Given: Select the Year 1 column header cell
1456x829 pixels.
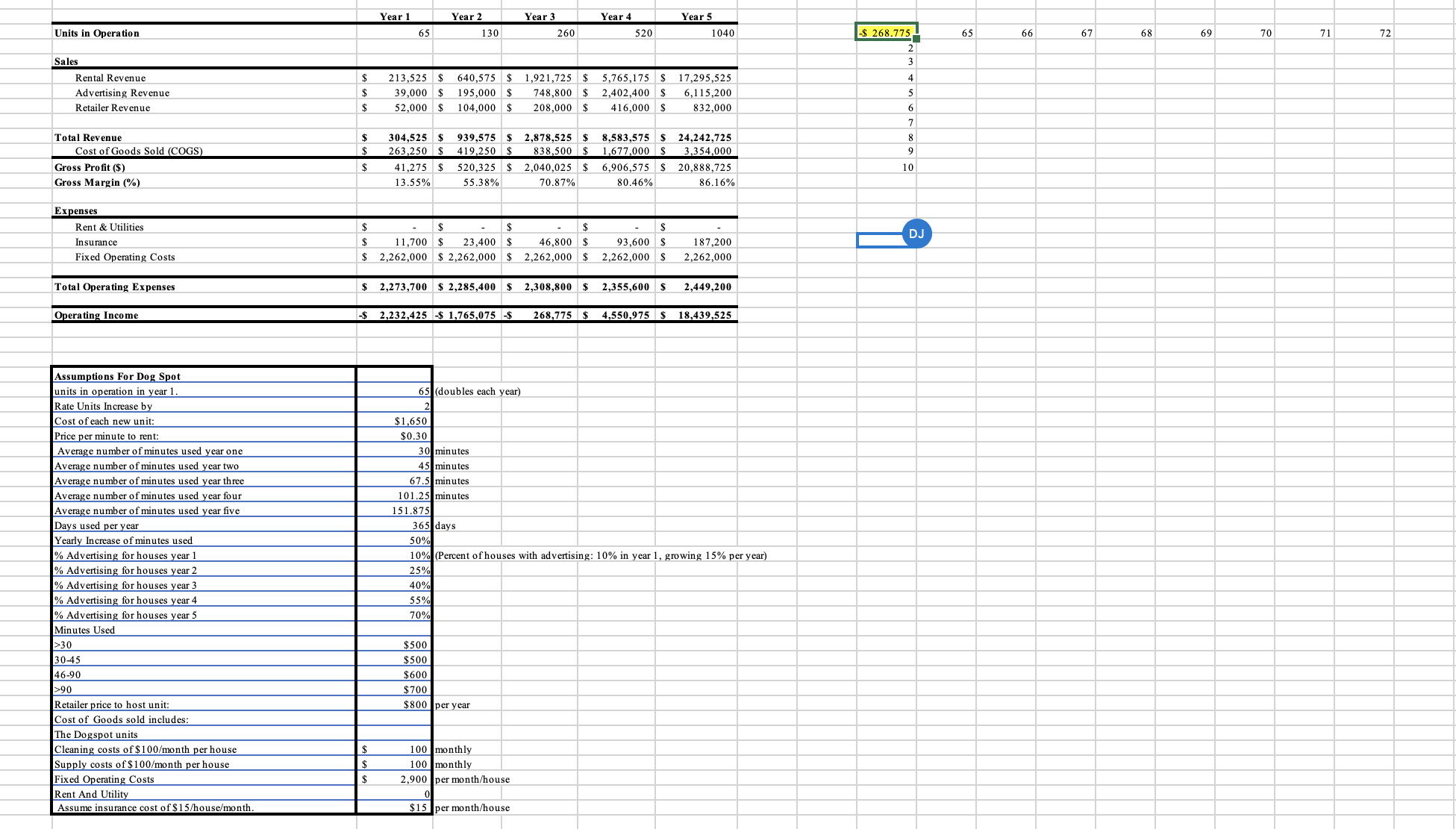Looking at the screenshot, I should 394,16.
